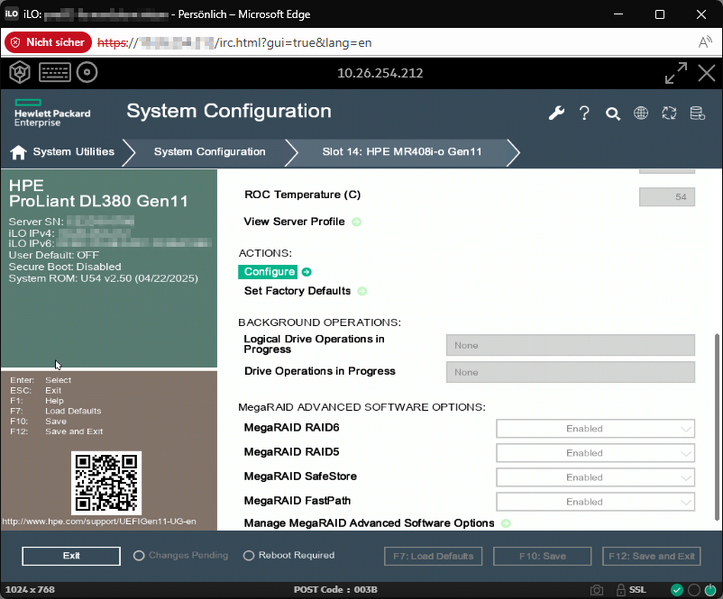
Task: Click the arrow beside Set Factory Defaults
Action: point(362,291)
